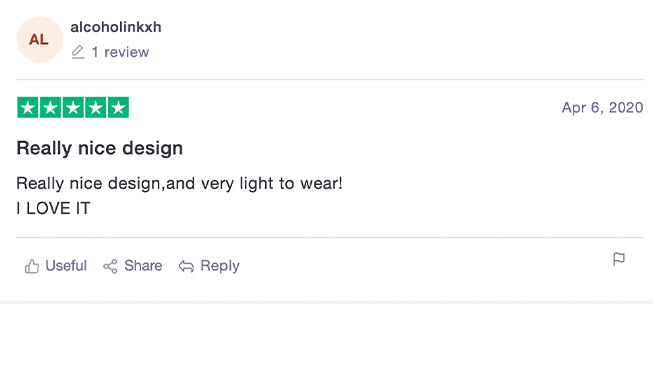The width and height of the screenshot is (653, 374).
Task: Click the review body text paragraph
Action: tap(179, 196)
